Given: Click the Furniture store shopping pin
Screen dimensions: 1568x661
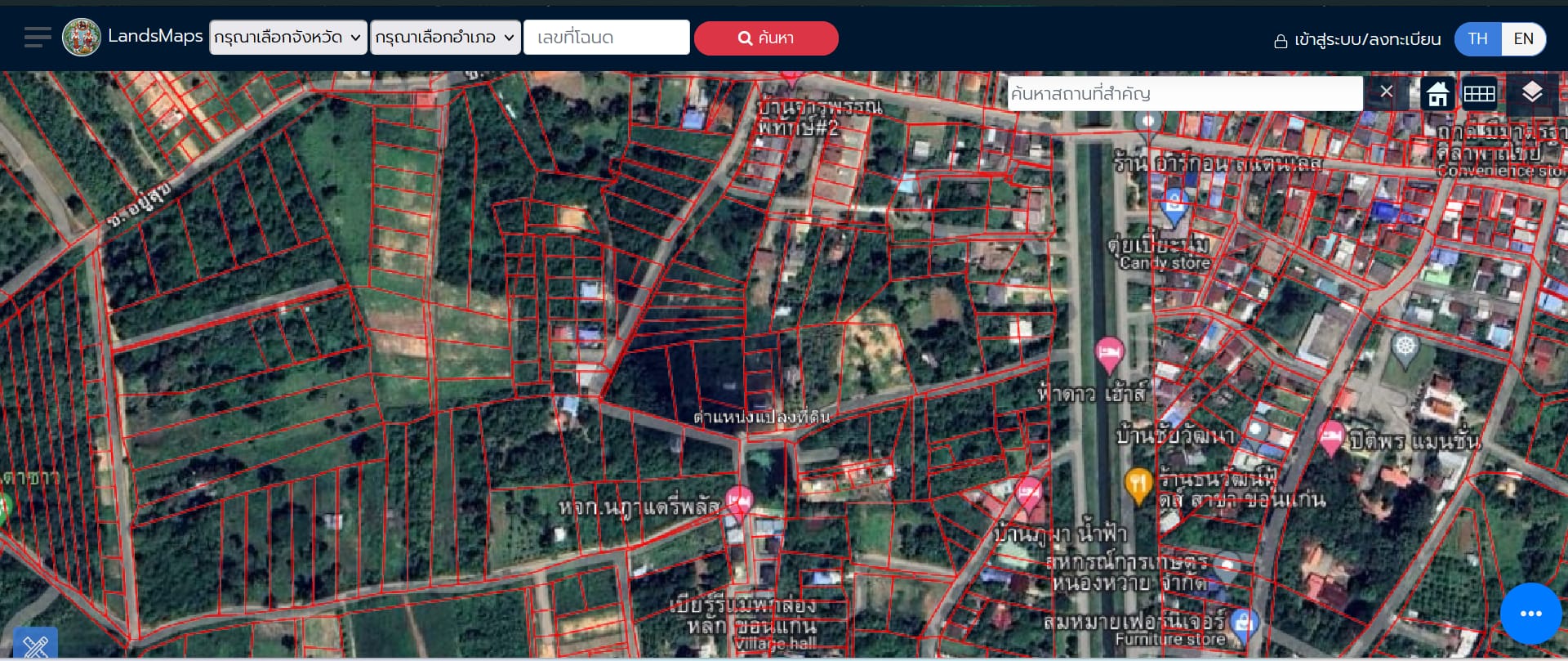Looking at the screenshot, I should (1243, 626).
